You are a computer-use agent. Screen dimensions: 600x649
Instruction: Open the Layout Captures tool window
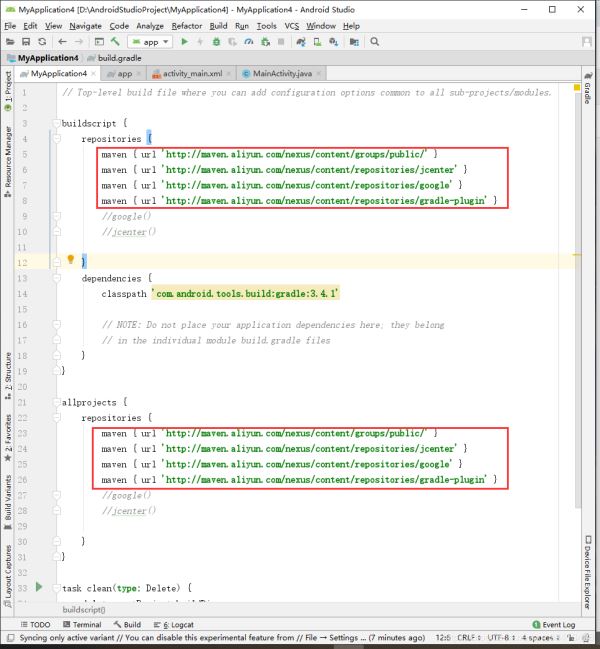tap(8, 576)
